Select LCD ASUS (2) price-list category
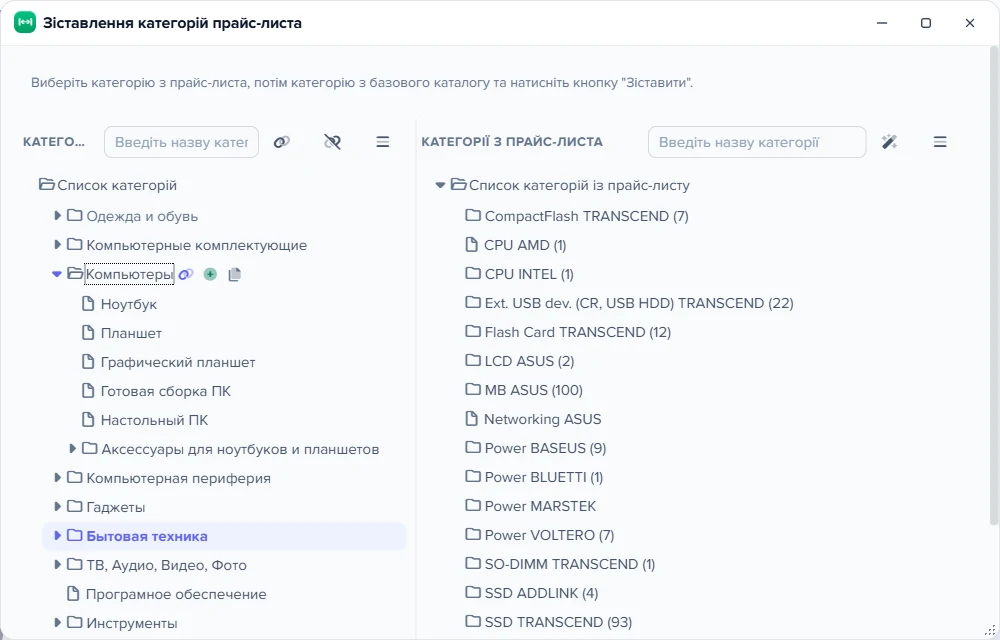Screen dimensions: 1000x640 529,361
